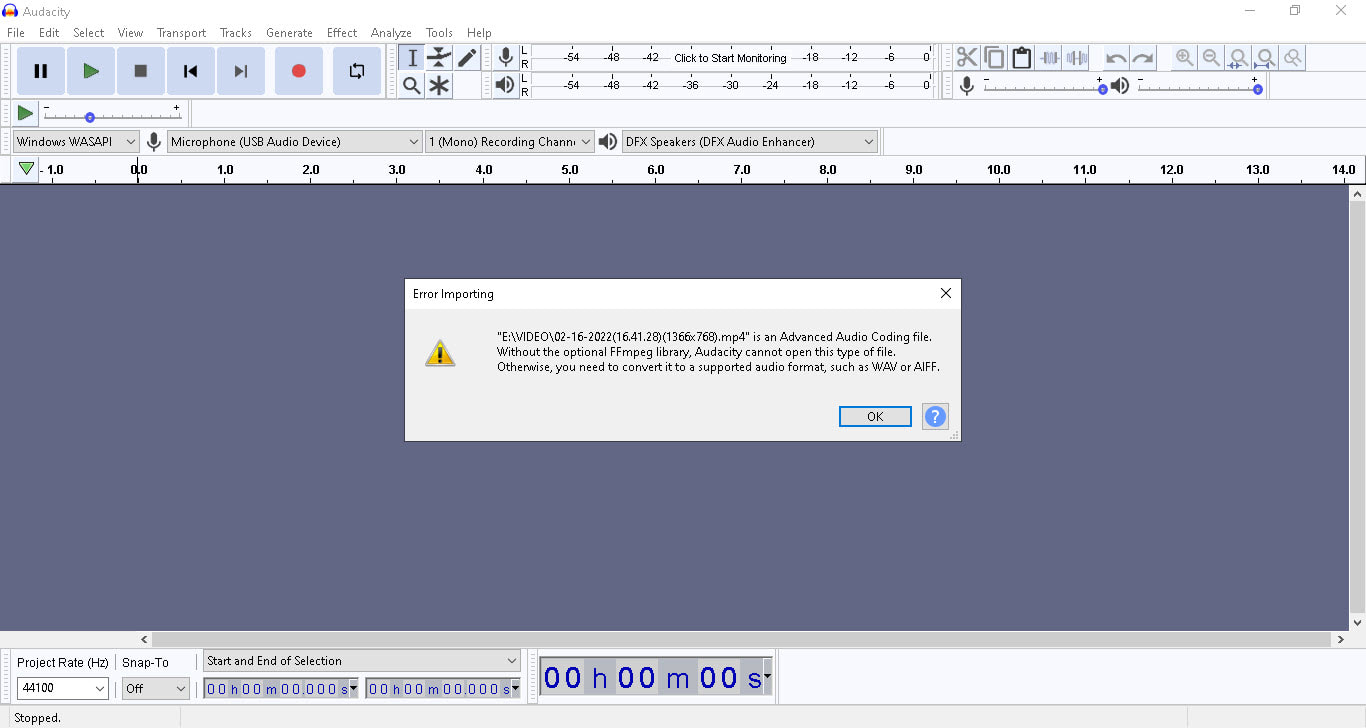This screenshot has width=1366, height=728.
Task: Select the I-beam Selection tool
Action: (412, 58)
